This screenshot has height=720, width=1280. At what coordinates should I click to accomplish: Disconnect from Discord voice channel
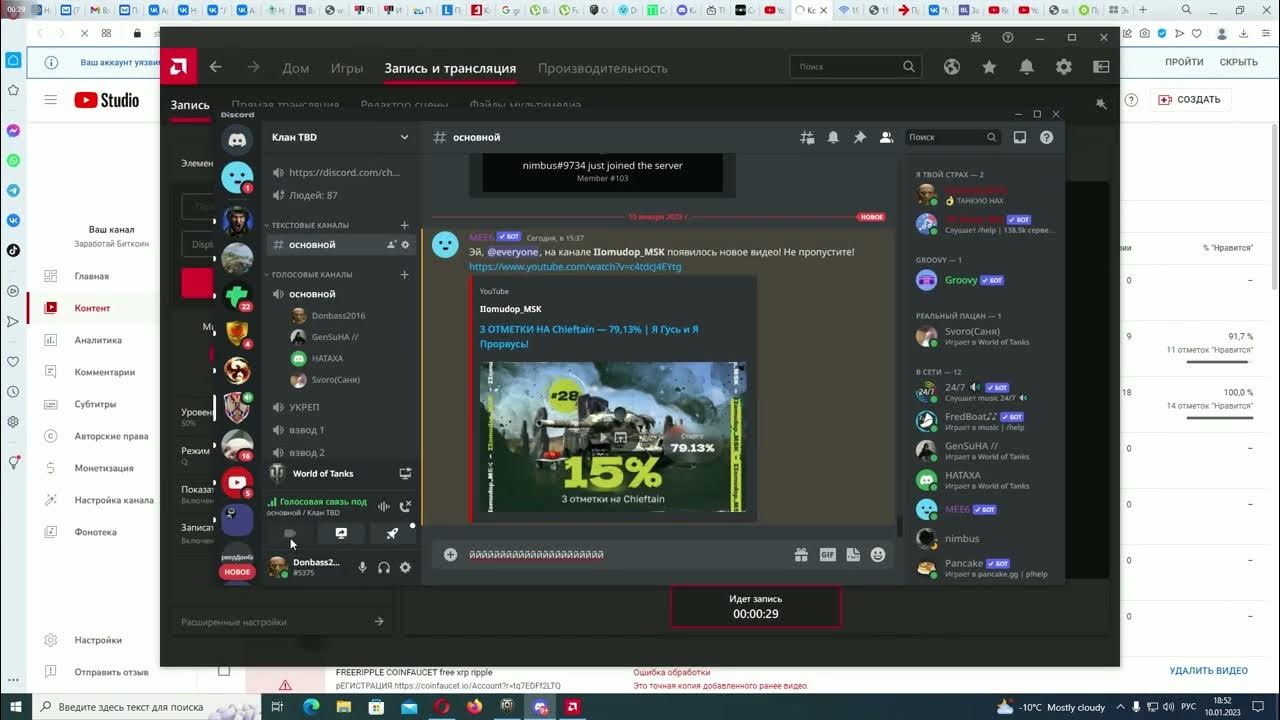405,506
